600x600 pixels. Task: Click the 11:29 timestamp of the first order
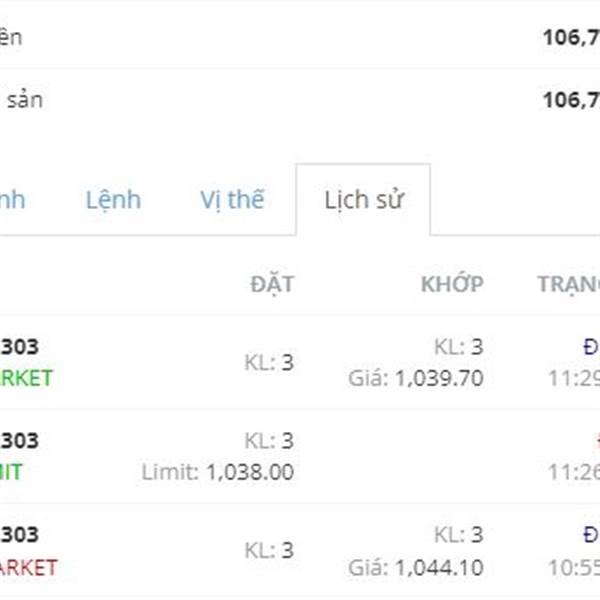click(x=574, y=378)
